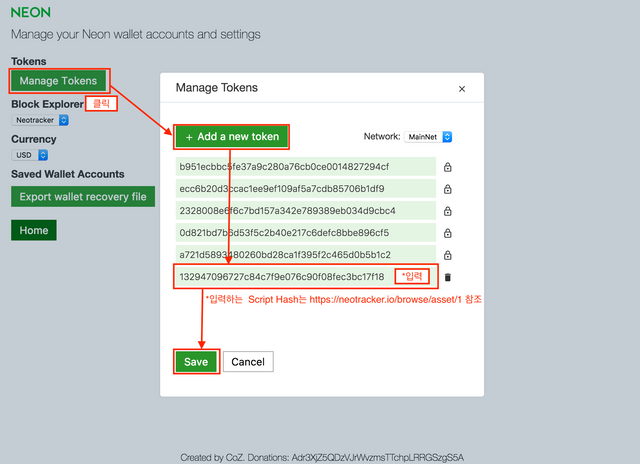The height and width of the screenshot is (464, 640).
Task: Click the lock icon beside b951ecbbc hash
Action: (x=447, y=167)
